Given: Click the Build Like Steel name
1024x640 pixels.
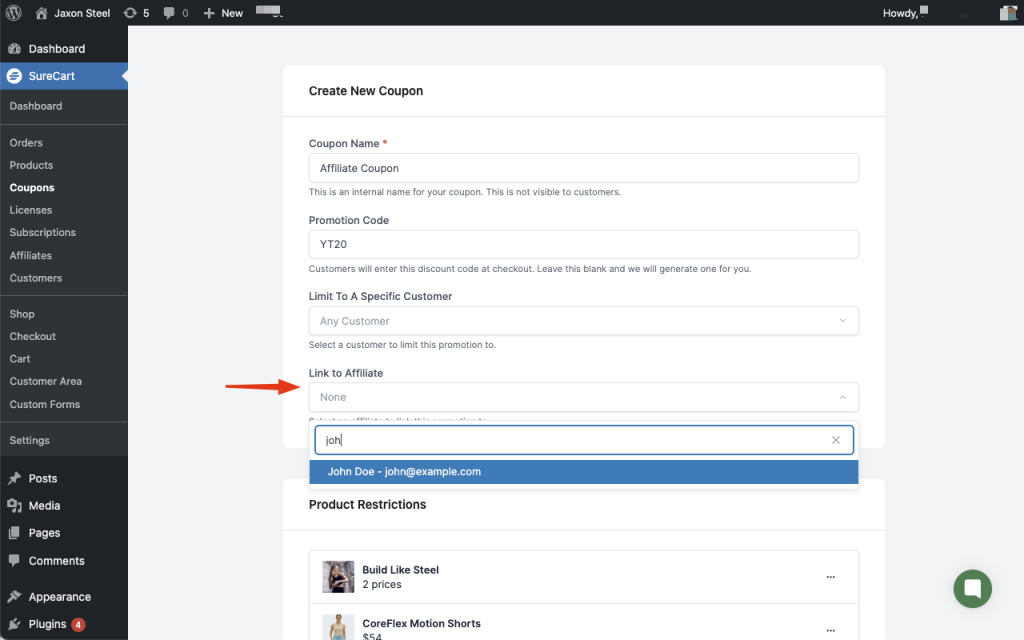Looking at the screenshot, I should (x=400, y=569).
